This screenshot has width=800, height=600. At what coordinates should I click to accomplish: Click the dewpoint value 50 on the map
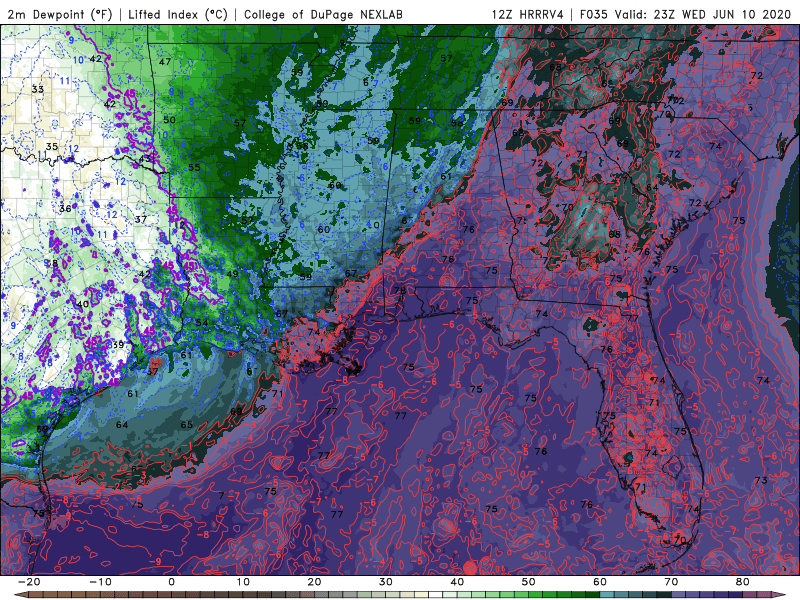[169, 120]
